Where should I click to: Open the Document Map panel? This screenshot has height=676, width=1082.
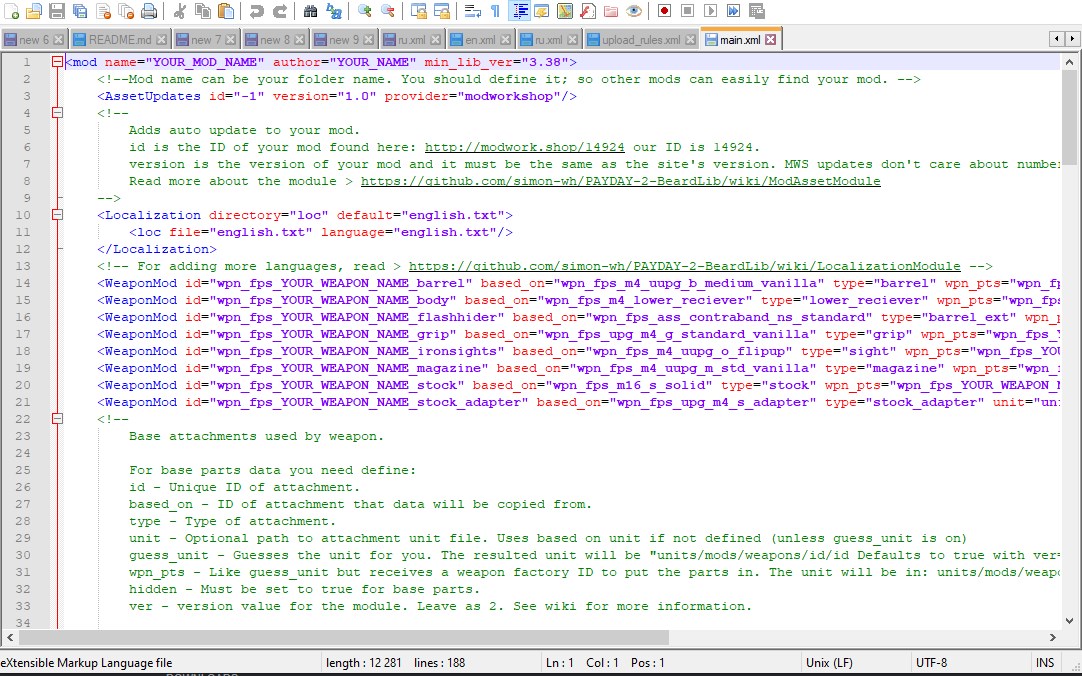click(564, 11)
